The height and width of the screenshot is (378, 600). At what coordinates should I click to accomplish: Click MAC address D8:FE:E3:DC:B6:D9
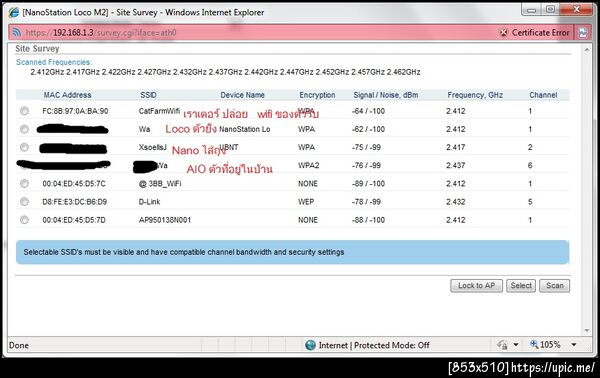[x=75, y=202]
